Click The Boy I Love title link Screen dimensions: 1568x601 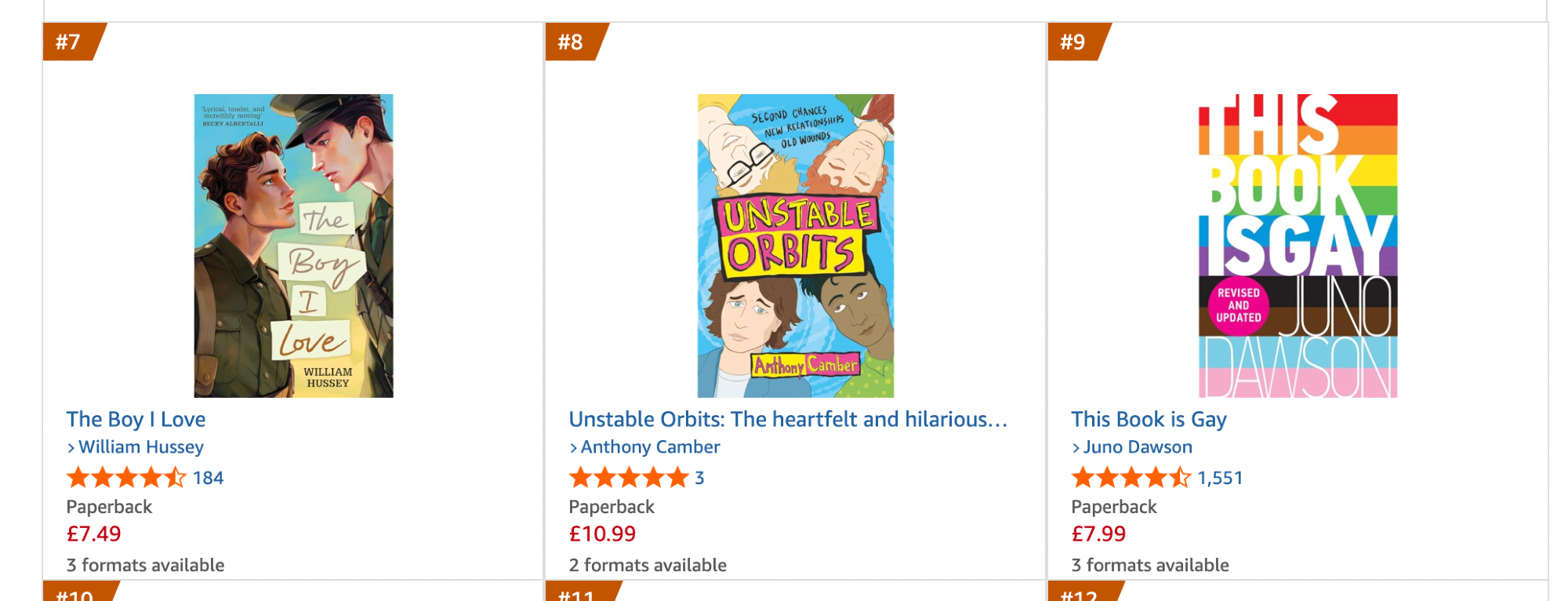coord(136,420)
